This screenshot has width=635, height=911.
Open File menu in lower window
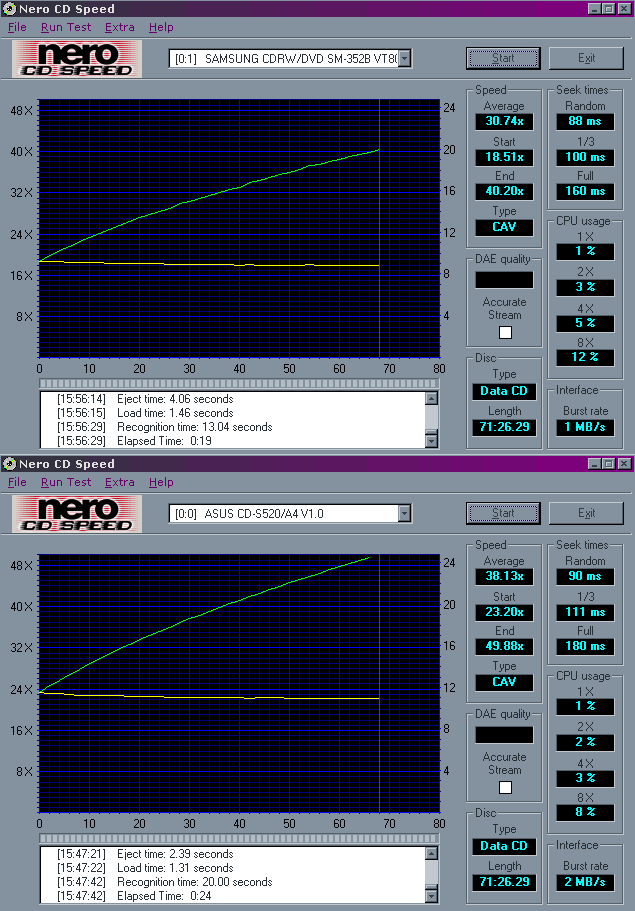[17, 482]
